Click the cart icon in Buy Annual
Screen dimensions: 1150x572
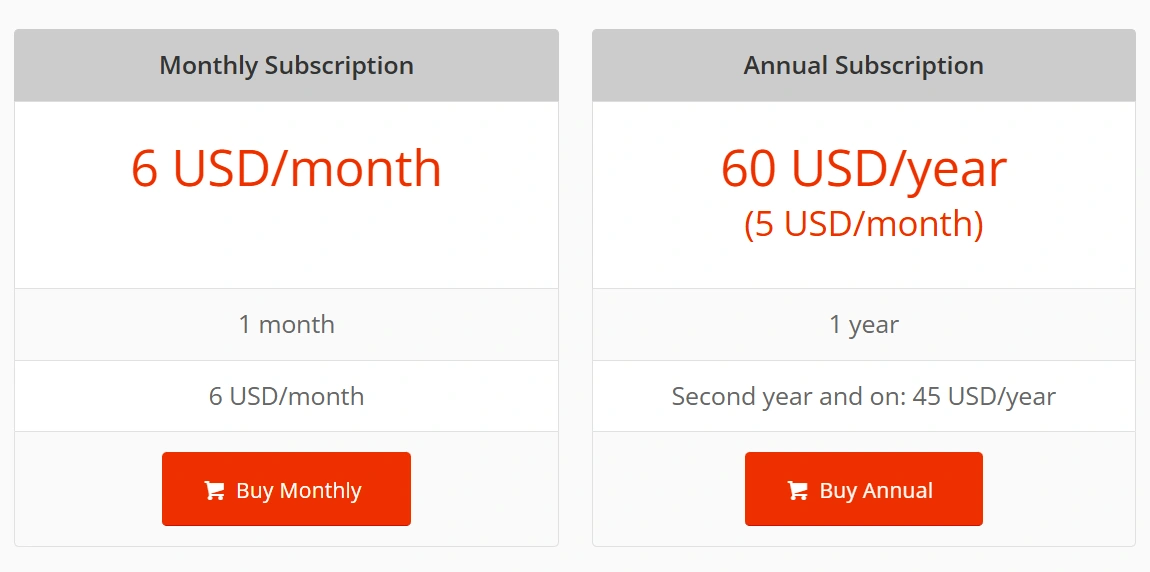[x=797, y=491]
